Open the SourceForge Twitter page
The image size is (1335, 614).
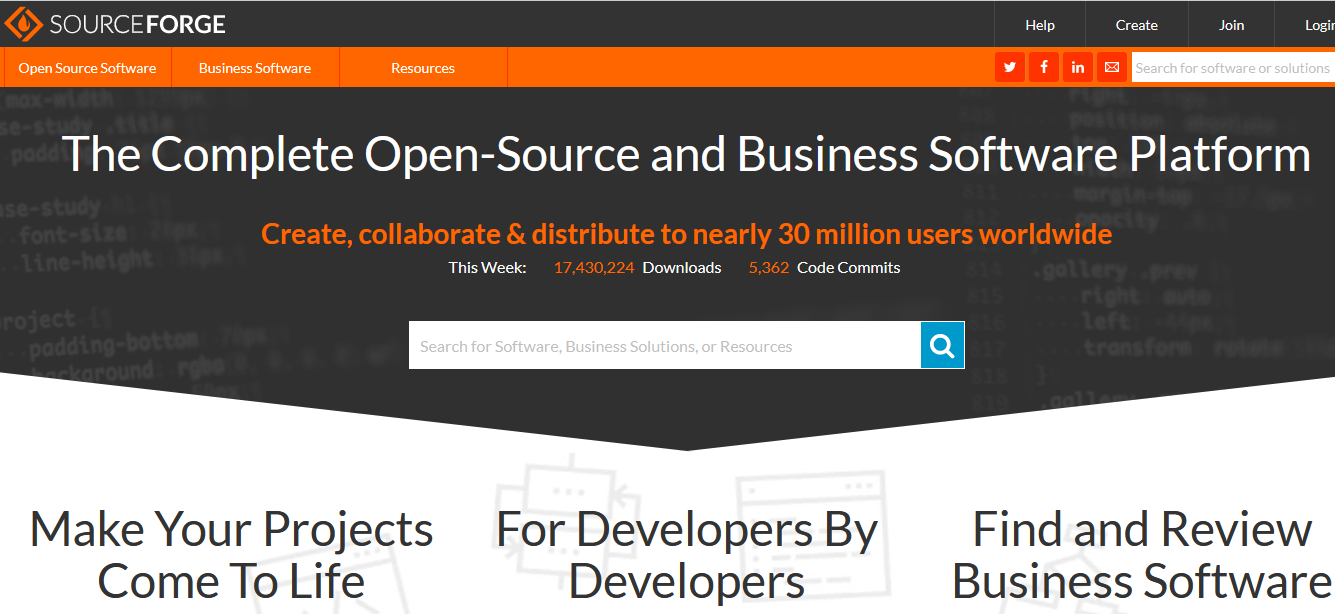click(1010, 68)
